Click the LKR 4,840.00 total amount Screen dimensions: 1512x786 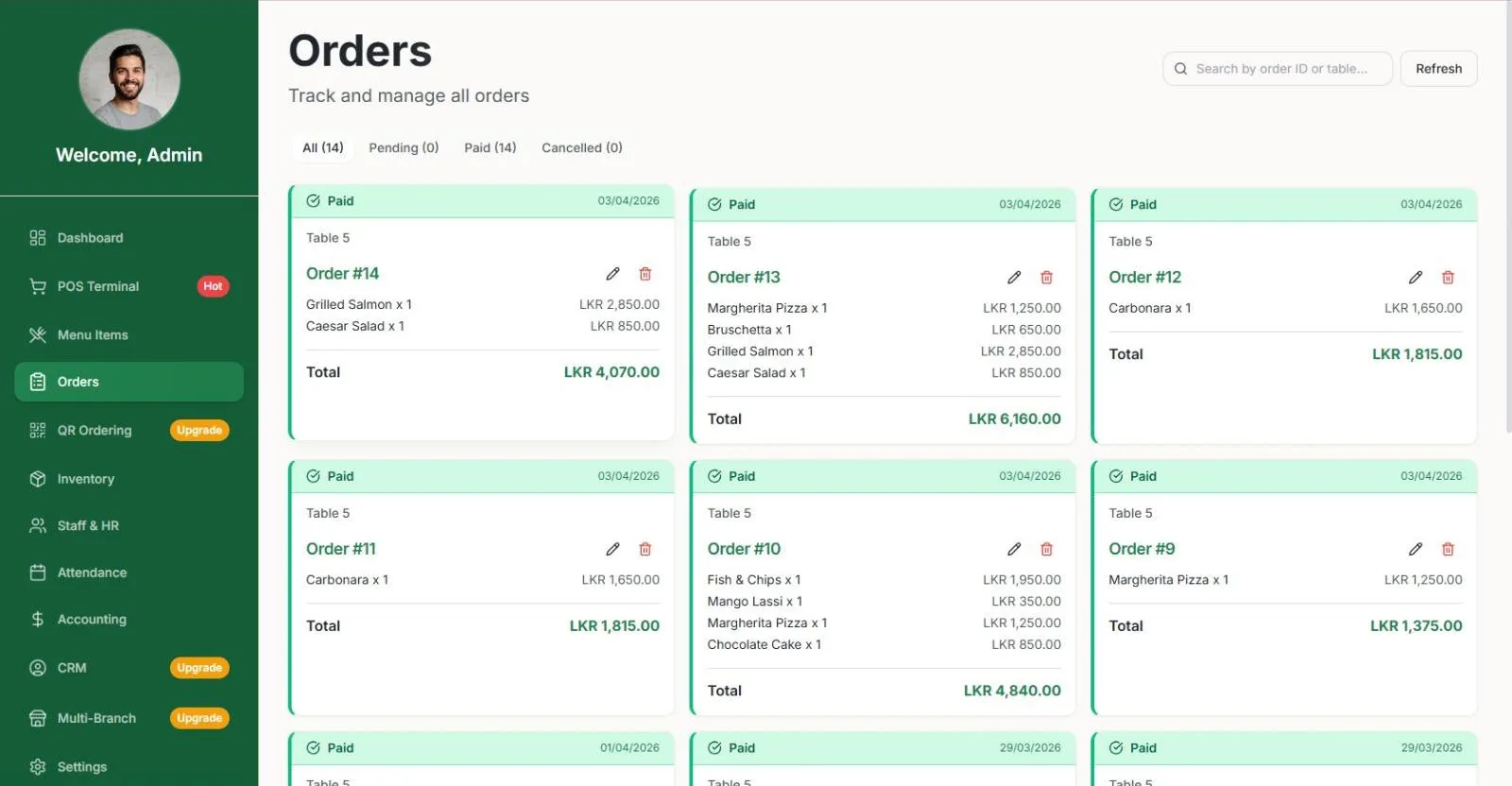(x=1012, y=692)
